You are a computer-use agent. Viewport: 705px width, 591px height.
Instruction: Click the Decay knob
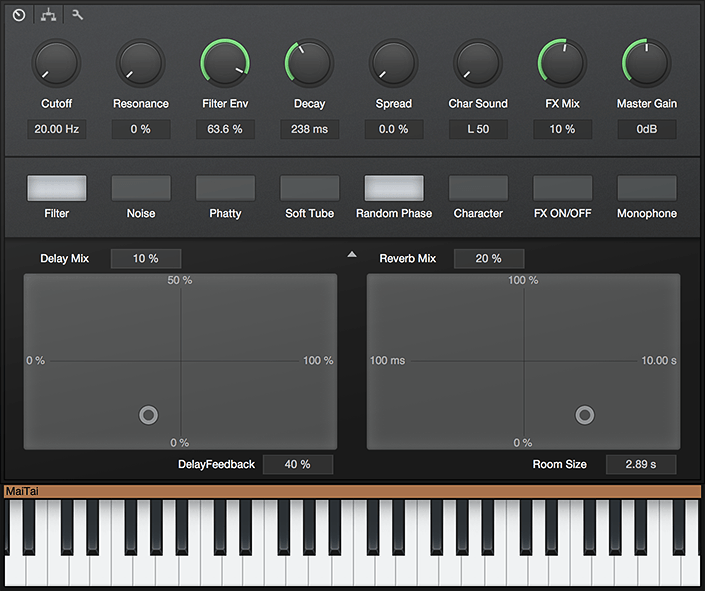309,63
